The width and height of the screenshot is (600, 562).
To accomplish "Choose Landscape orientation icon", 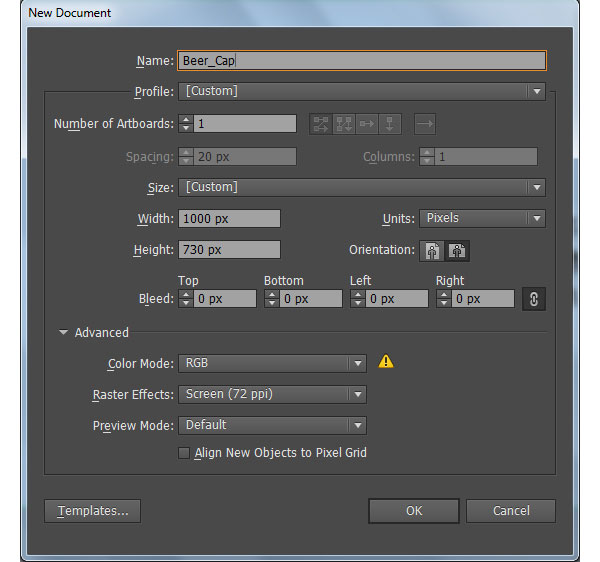I will click(x=457, y=251).
